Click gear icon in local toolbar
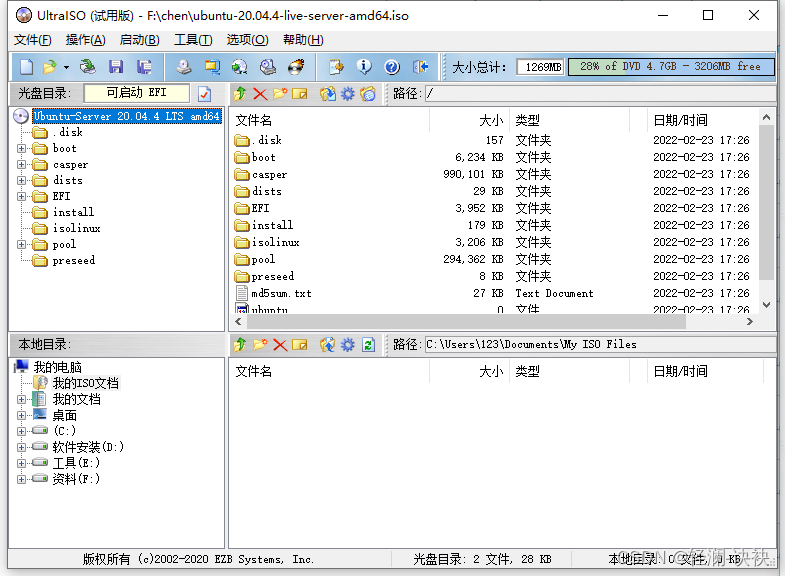Image resolution: width=785 pixels, height=576 pixels. tap(347, 345)
